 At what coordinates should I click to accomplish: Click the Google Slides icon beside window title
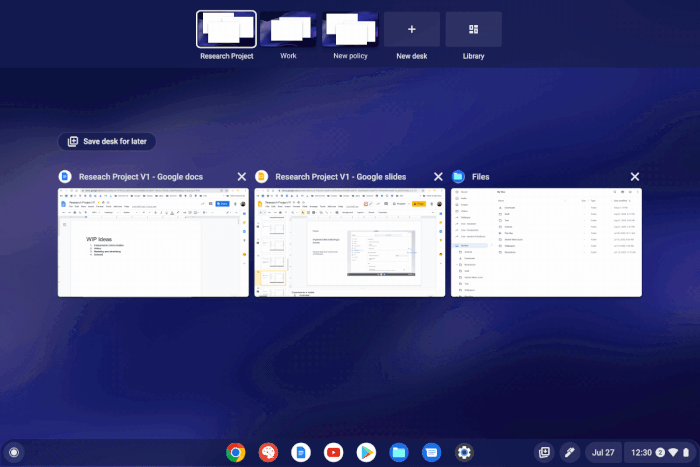262,177
